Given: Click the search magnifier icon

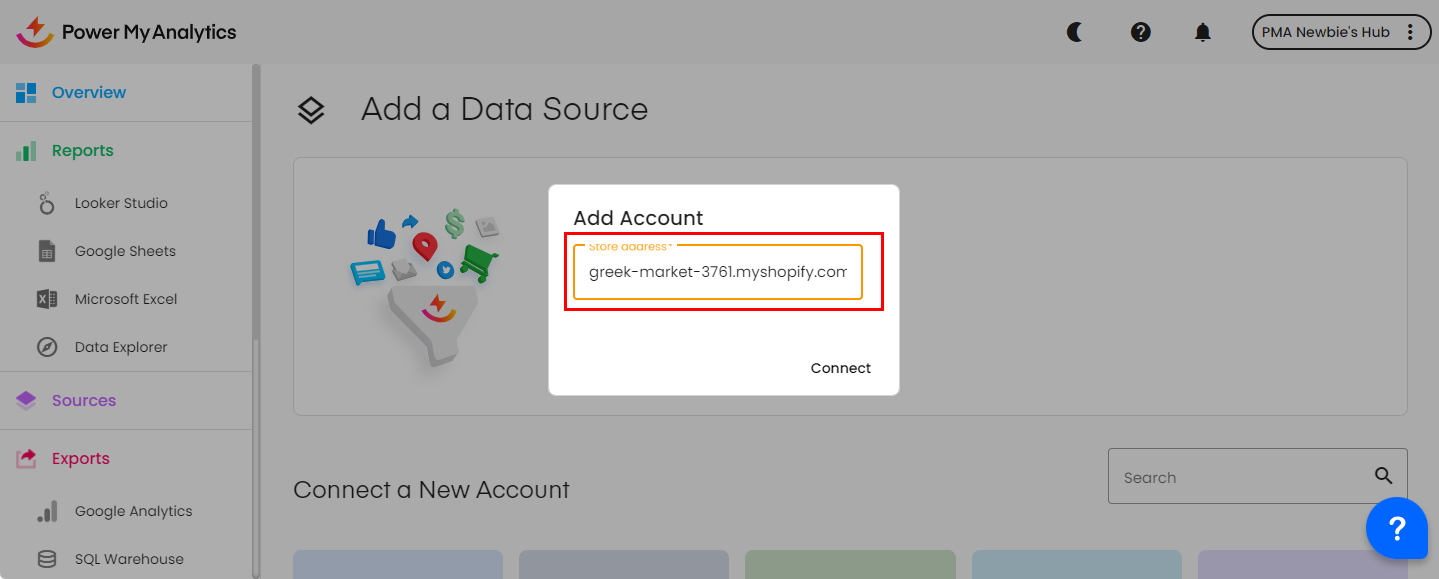Looking at the screenshot, I should tap(1383, 476).
